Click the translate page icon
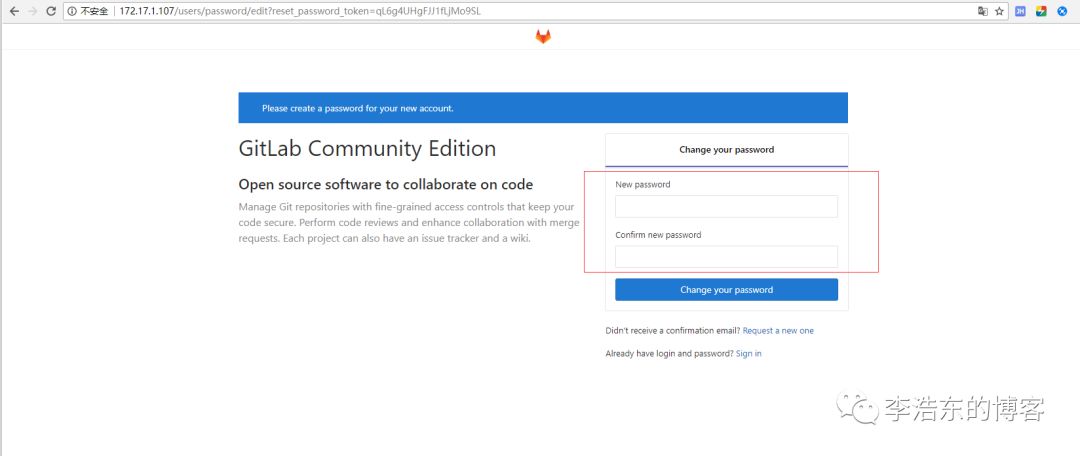This screenshot has width=1080, height=456. click(x=983, y=12)
